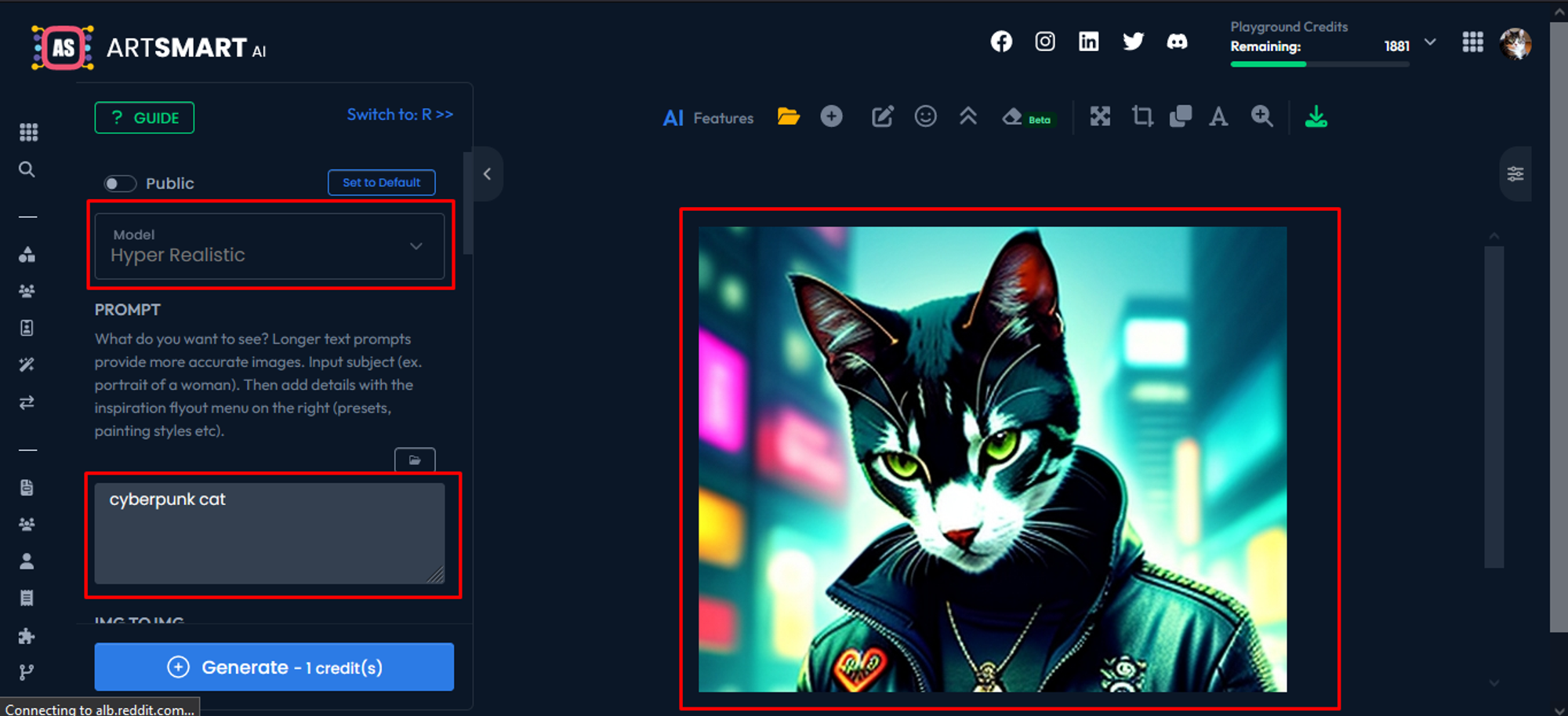Screen dimensions: 1568x716
Task: Collapse the left panel with arrow
Action: (487, 174)
